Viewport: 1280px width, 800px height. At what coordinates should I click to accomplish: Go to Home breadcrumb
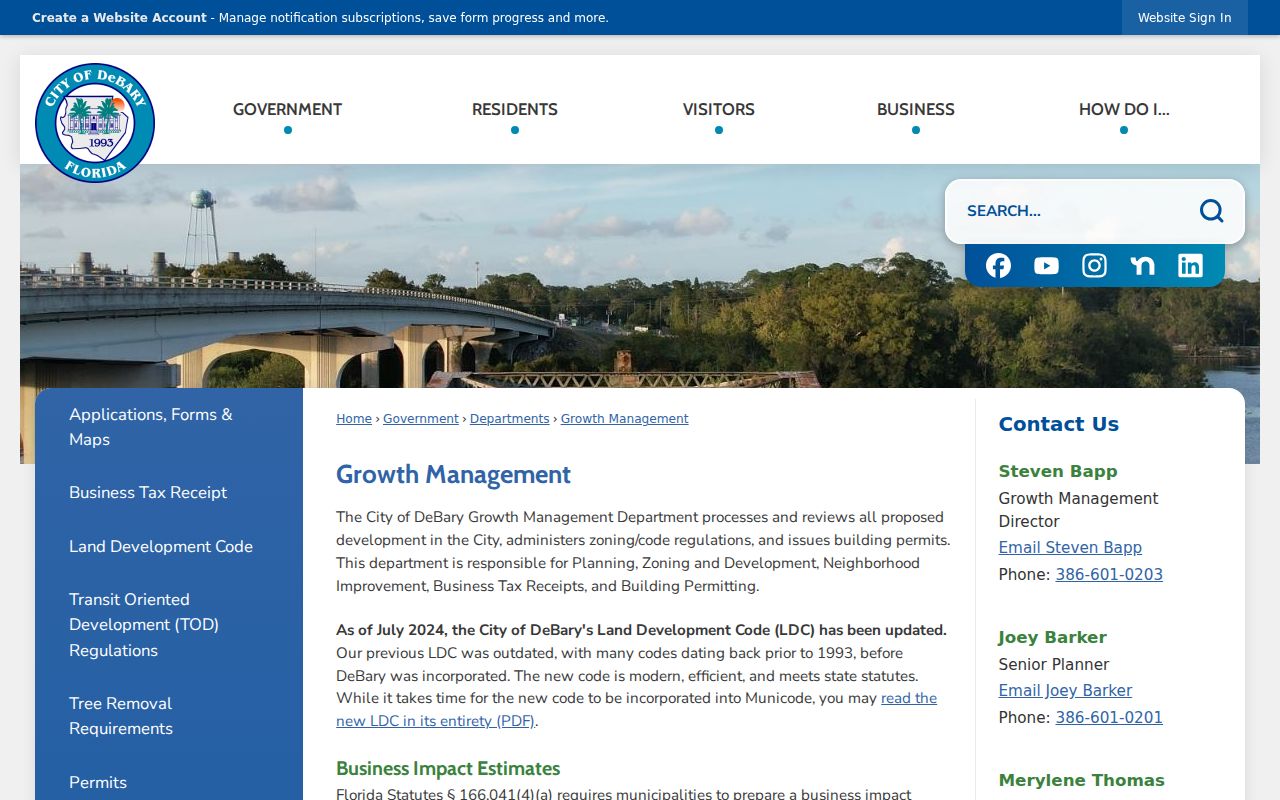pos(354,419)
